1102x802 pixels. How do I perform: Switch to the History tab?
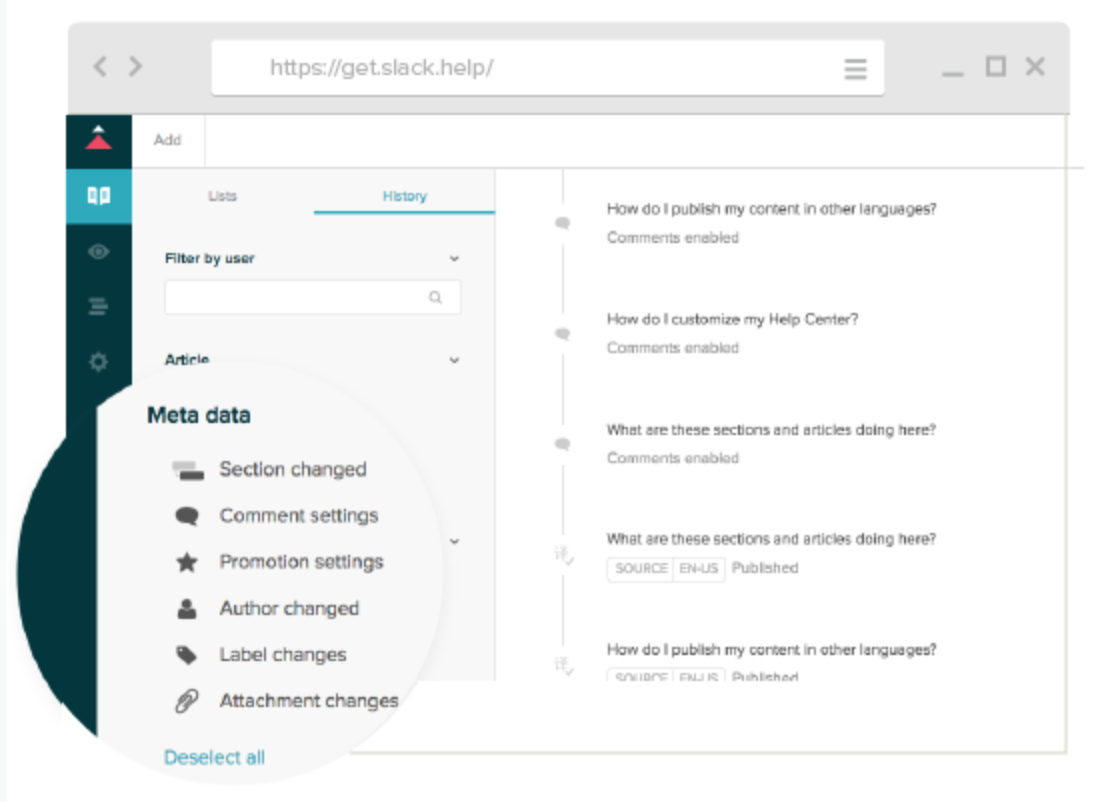click(405, 196)
